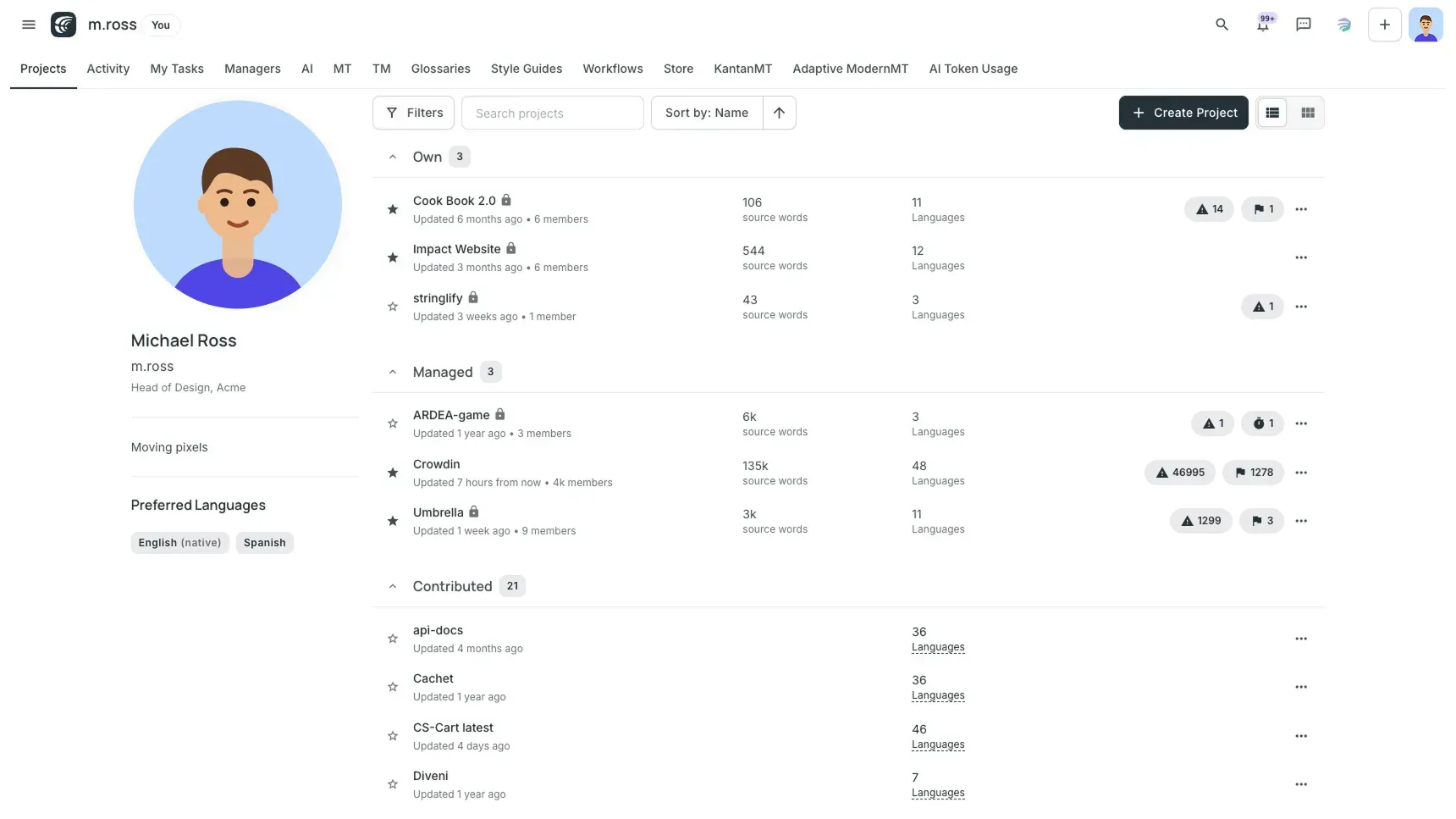
Task: Click the 46995 warnings badge on Crowdin
Action: (x=1180, y=473)
